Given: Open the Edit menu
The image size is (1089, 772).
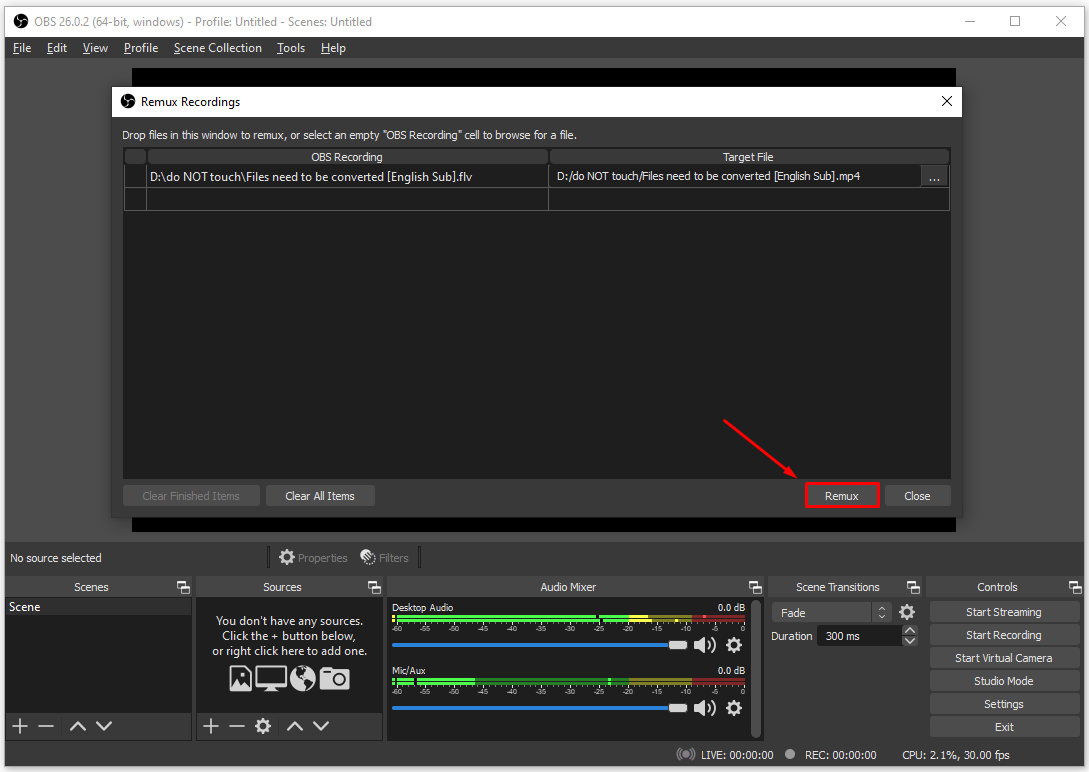Looking at the screenshot, I should coord(57,48).
